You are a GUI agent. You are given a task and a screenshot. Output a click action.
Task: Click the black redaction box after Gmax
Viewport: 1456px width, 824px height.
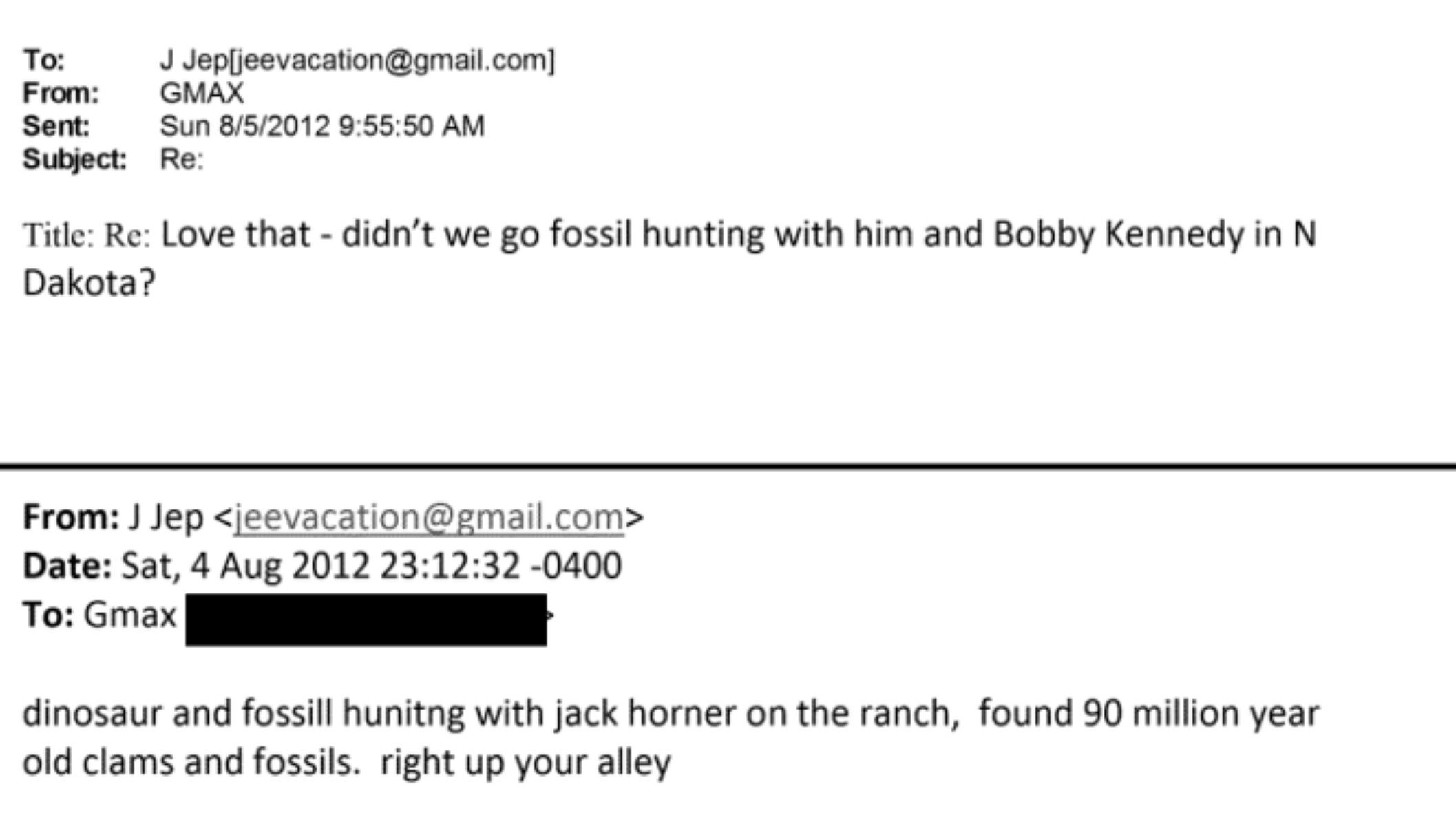(366, 620)
